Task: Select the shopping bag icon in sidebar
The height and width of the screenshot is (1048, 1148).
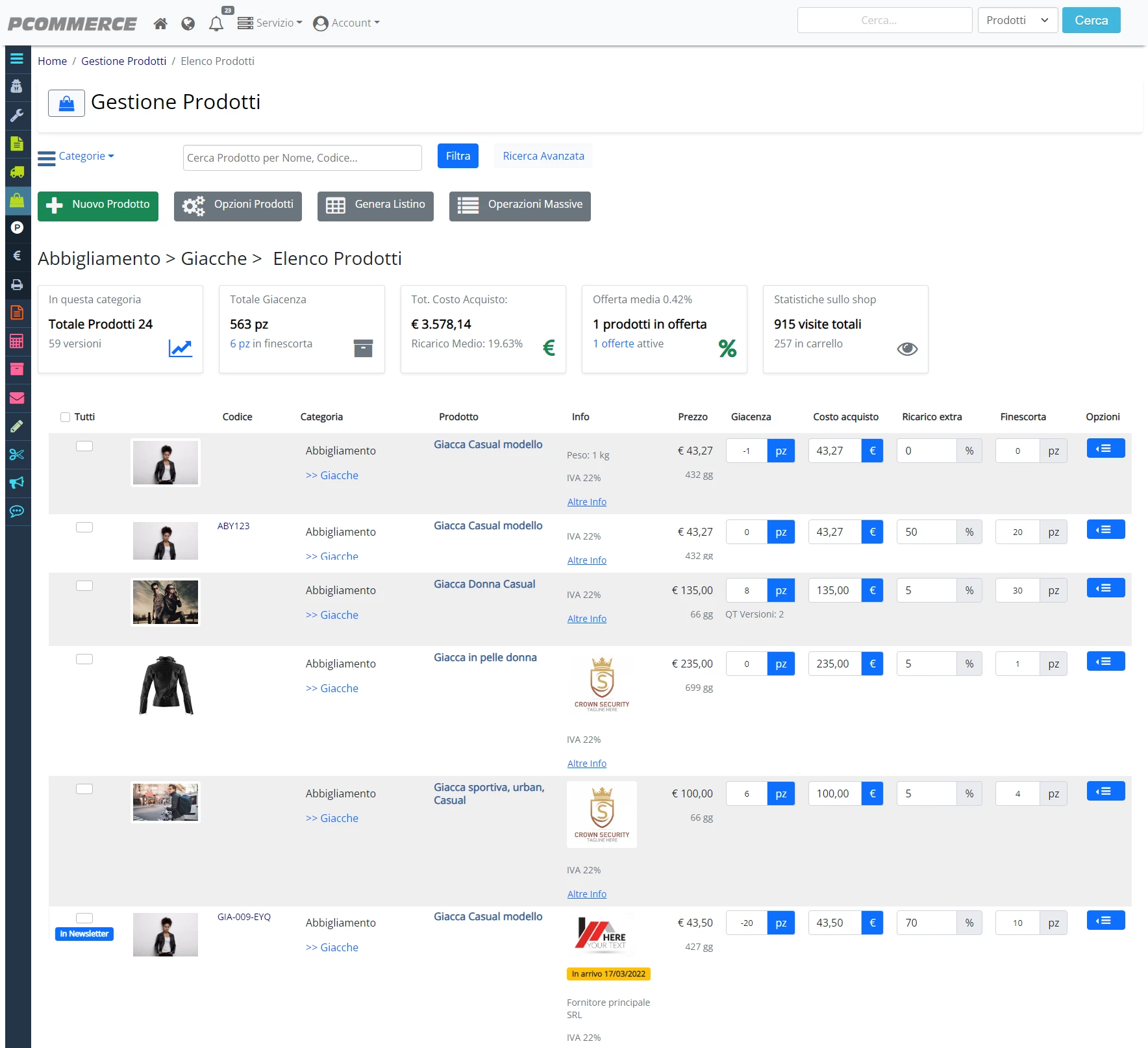Action: [17, 201]
